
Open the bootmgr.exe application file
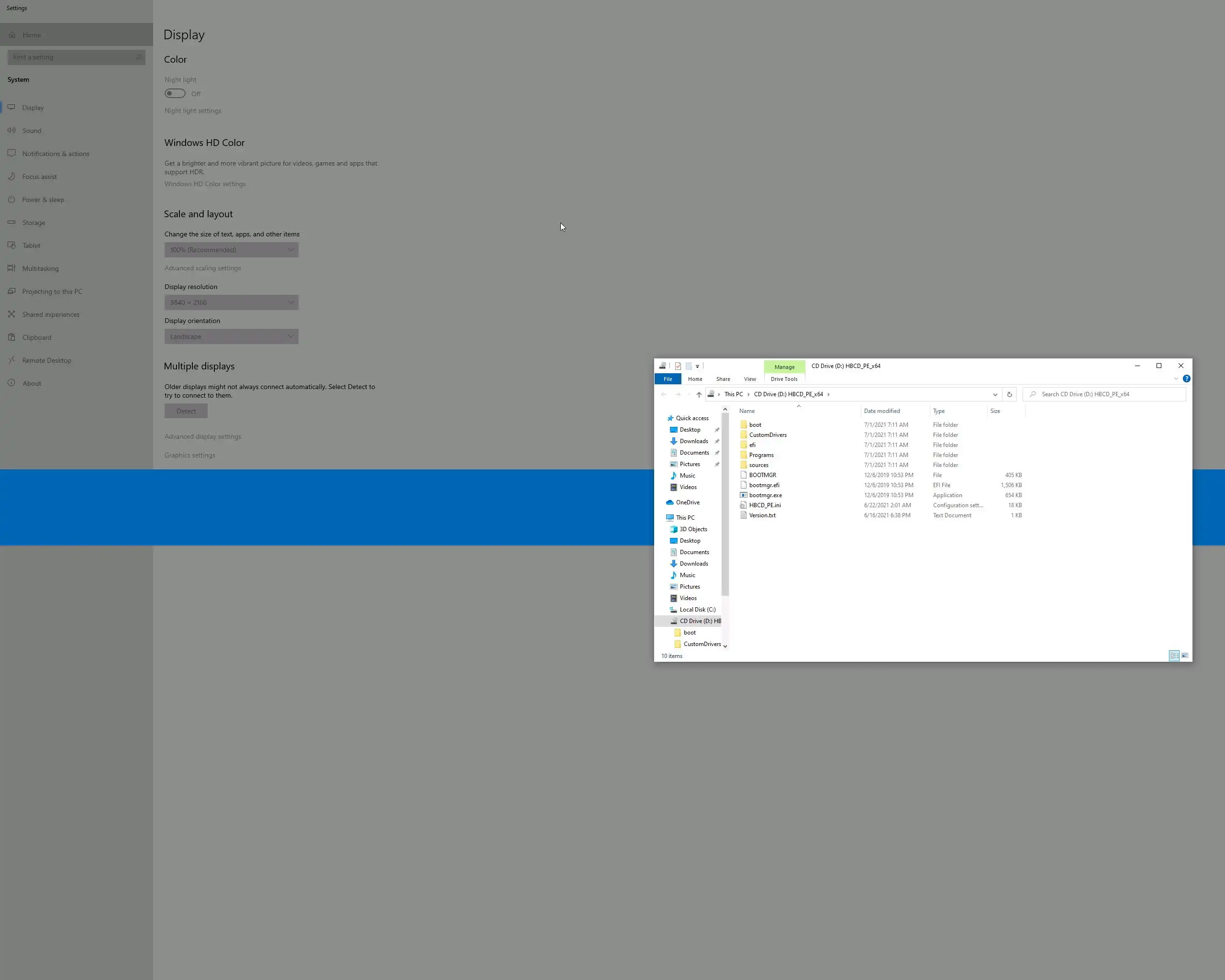pos(765,495)
